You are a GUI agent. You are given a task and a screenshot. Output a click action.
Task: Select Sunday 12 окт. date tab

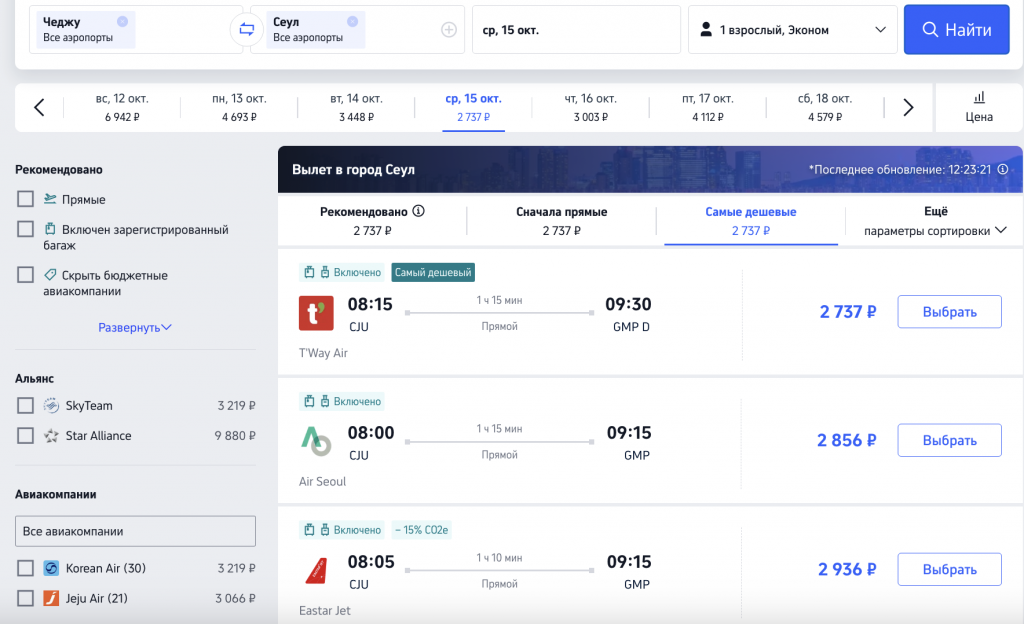click(x=122, y=107)
